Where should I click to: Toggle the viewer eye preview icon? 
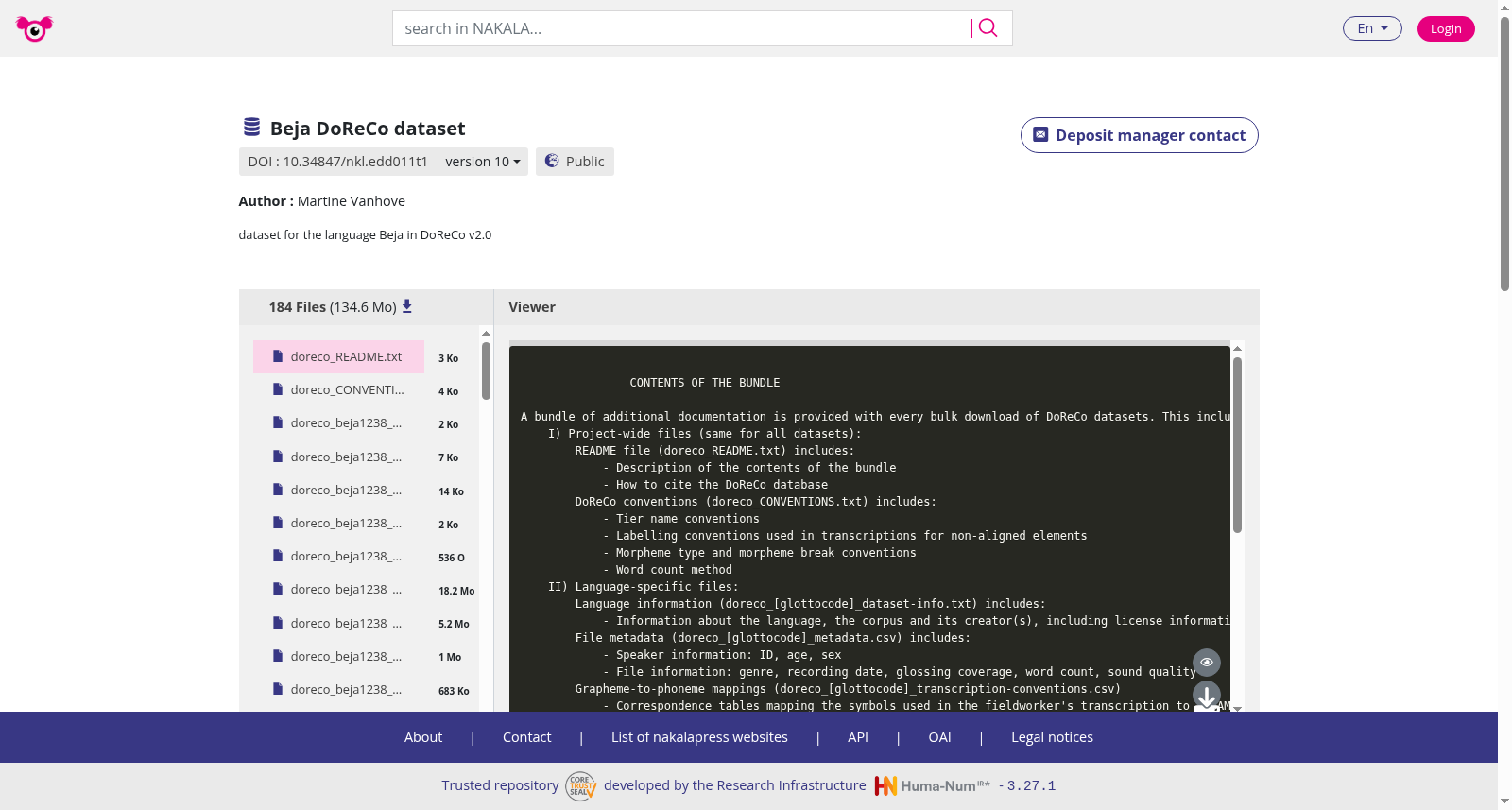coord(1207,663)
